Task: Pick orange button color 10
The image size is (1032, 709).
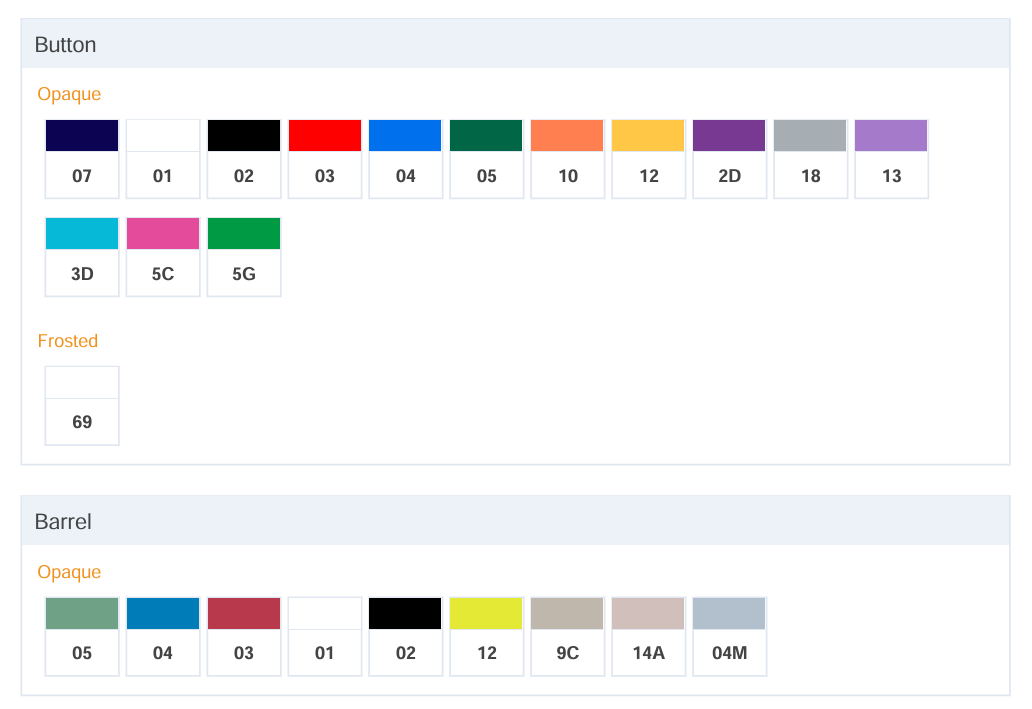Action: [568, 158]
